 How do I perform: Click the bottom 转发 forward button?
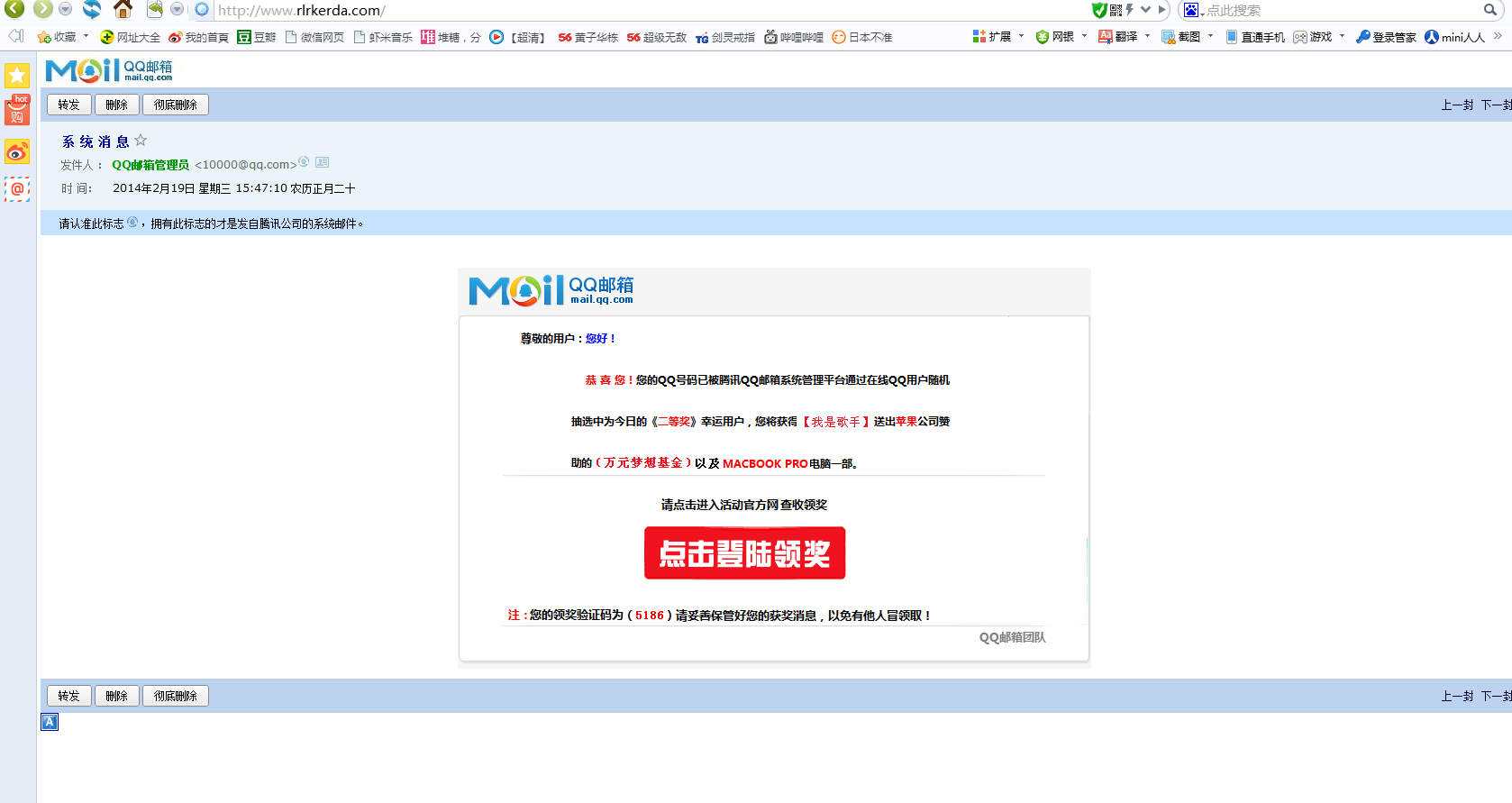tap(68, 696)
